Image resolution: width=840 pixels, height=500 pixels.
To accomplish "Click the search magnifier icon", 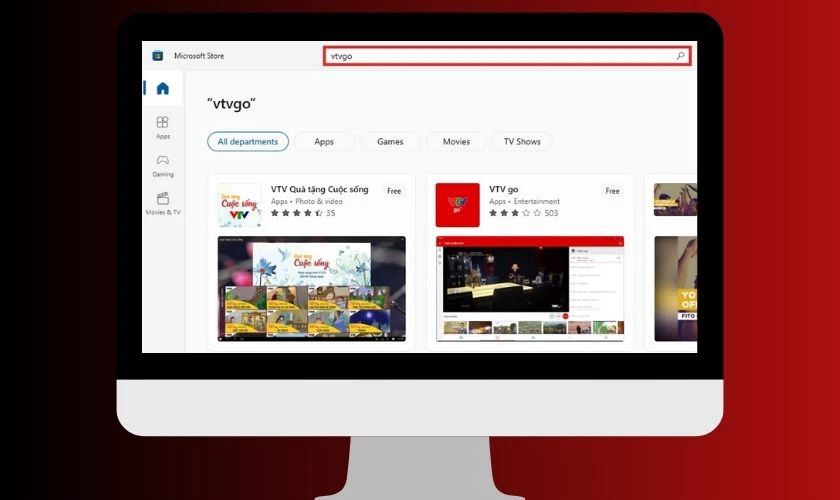I will pyautogui.click(x=680, y=56).
